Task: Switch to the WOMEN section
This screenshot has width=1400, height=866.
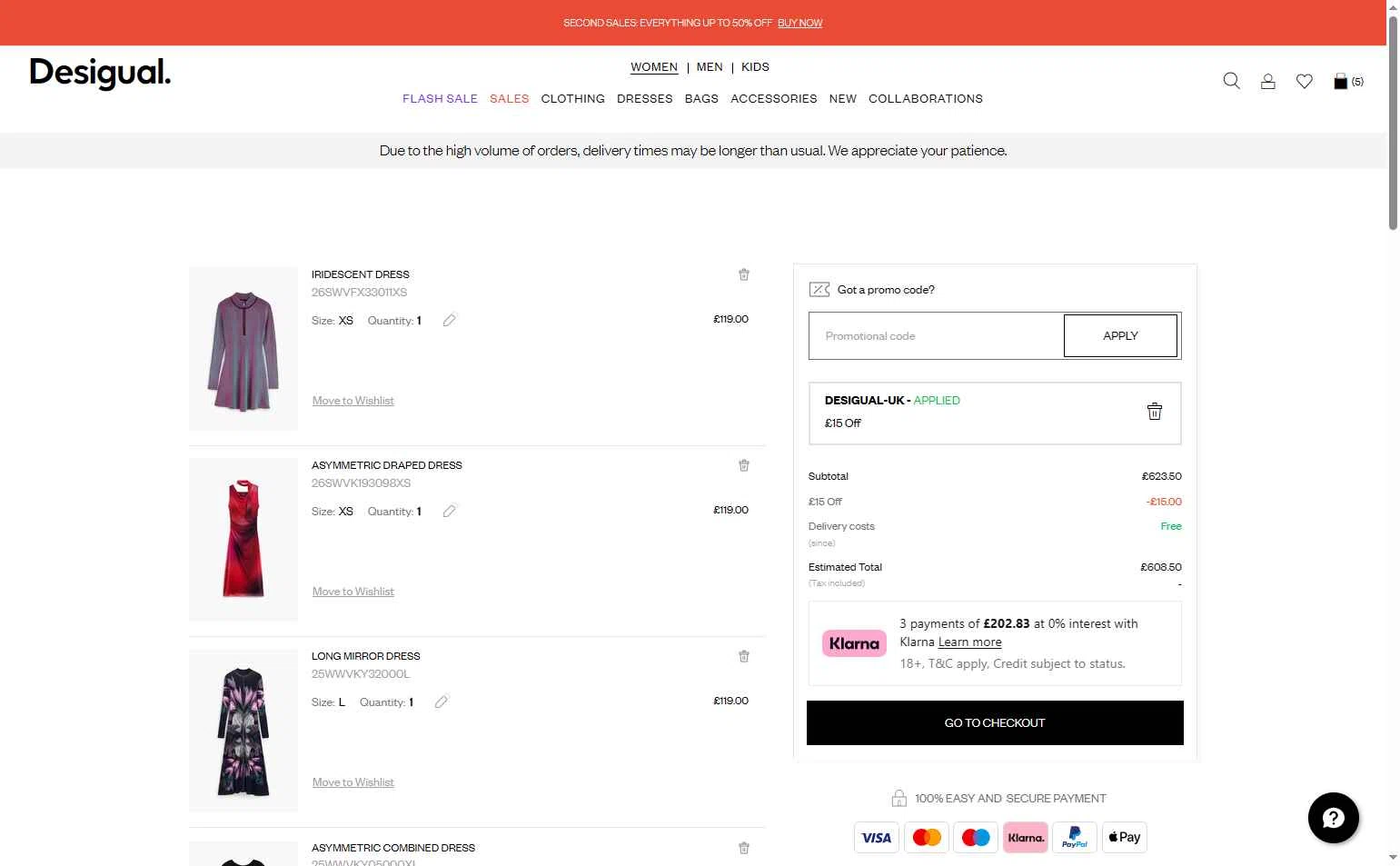Action: (654, 67)
